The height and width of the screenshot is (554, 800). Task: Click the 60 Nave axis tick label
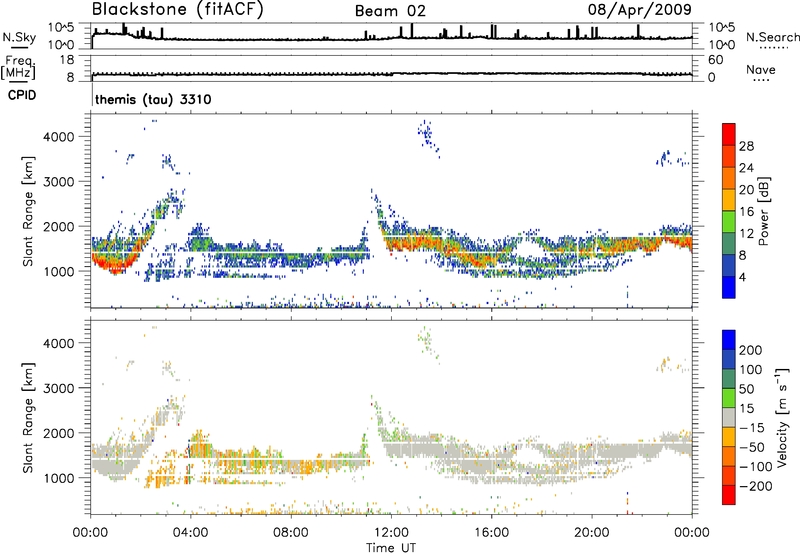(716, 60)
